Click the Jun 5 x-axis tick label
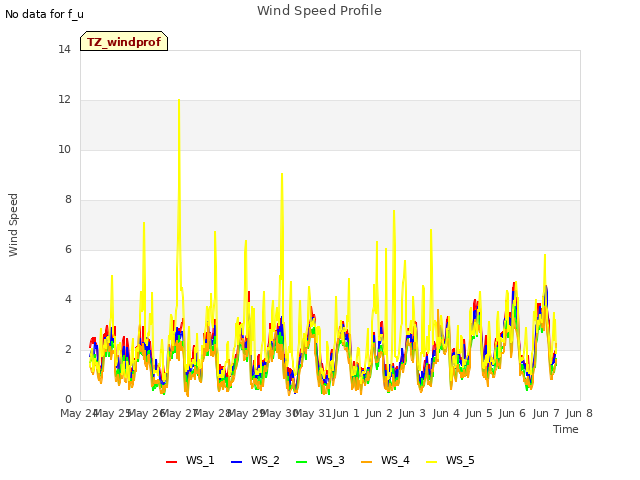The width and height of the screenshot is (640, 480). click(x=479, y=413)
